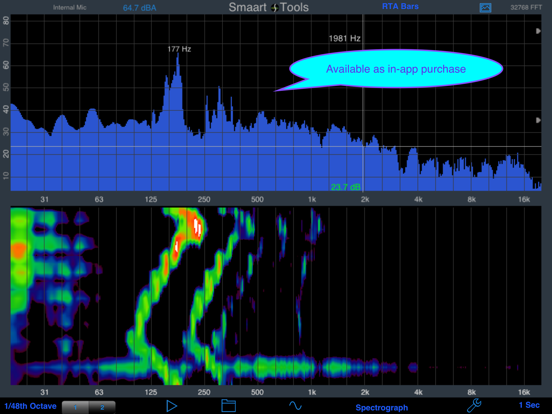Select input channel 2 segment

(102, 407)
